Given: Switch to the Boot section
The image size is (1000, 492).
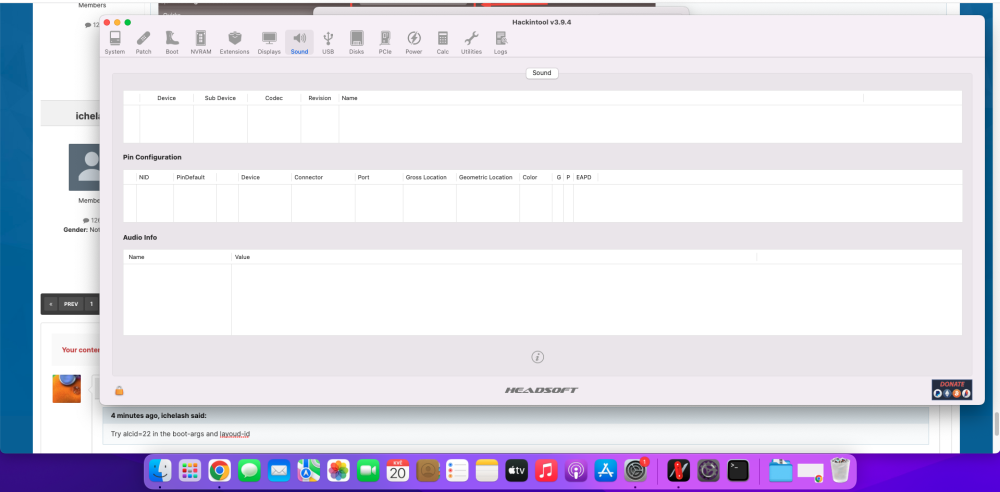Looking at the screenshot, I should click(x=172, y=42).
